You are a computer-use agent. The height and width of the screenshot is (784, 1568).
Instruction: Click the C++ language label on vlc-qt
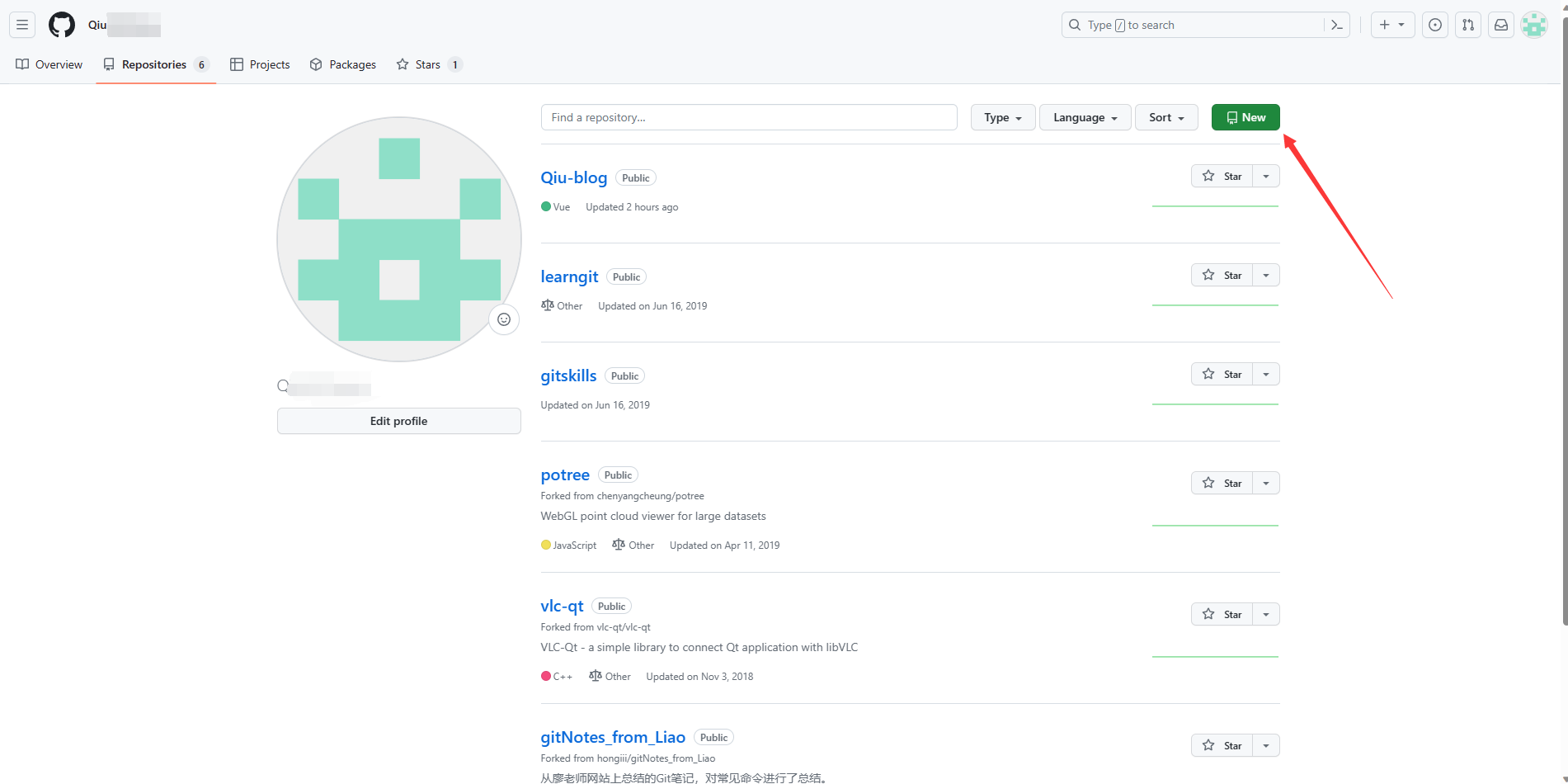tap(557, 677)
